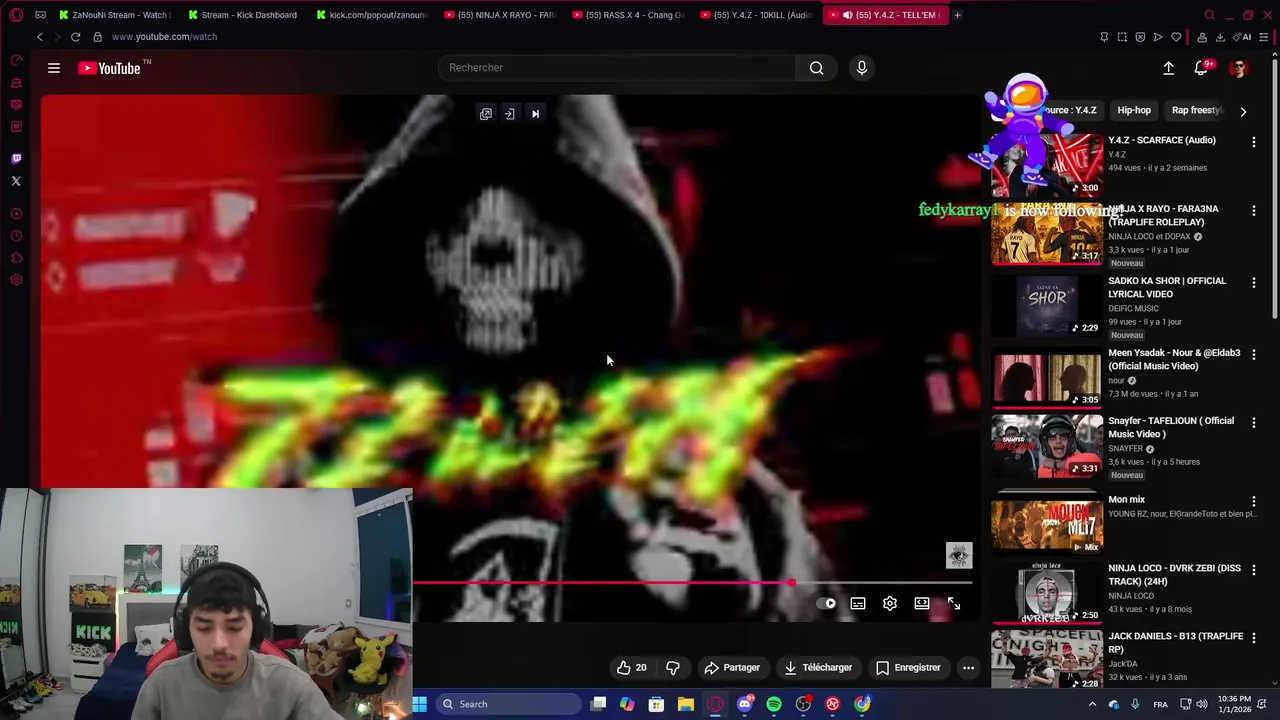This screenshot has height=720, width=1280.
Task: Click the pop-out video overlay icon
Action: (486, 114)
